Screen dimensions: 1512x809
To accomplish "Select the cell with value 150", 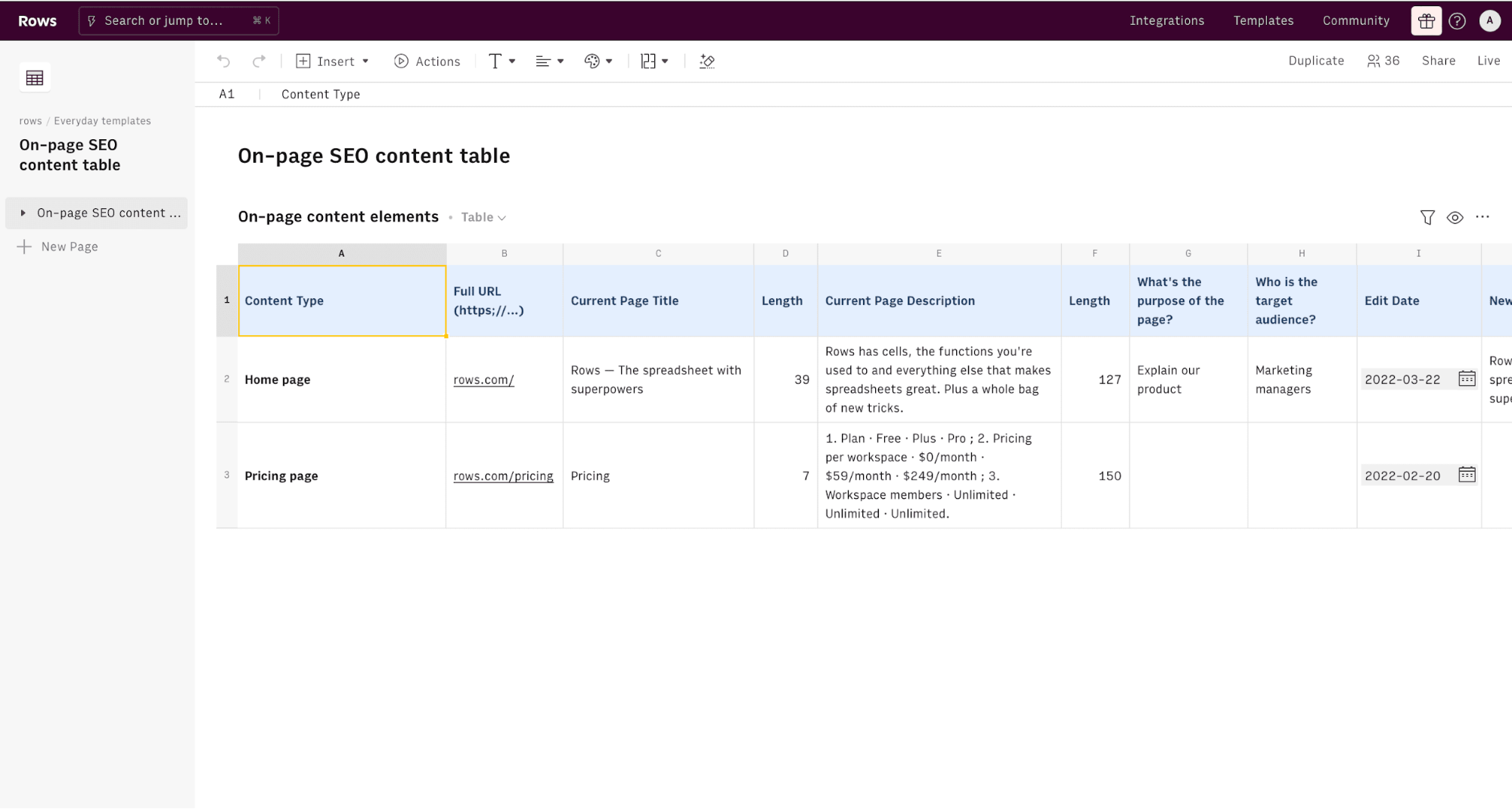I will point(1094,475).
